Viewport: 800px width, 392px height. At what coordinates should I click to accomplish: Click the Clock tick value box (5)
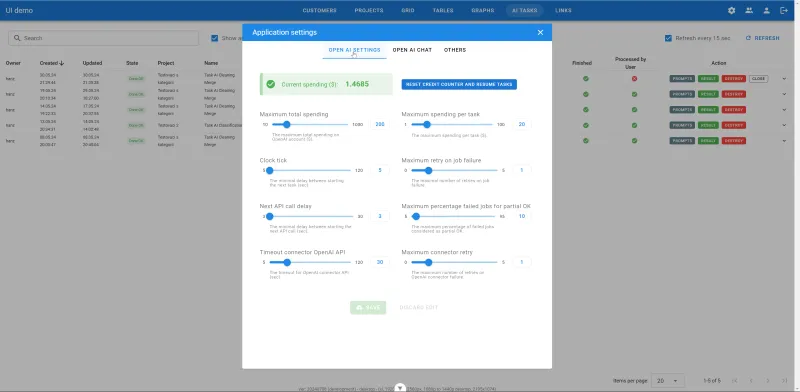380,170
